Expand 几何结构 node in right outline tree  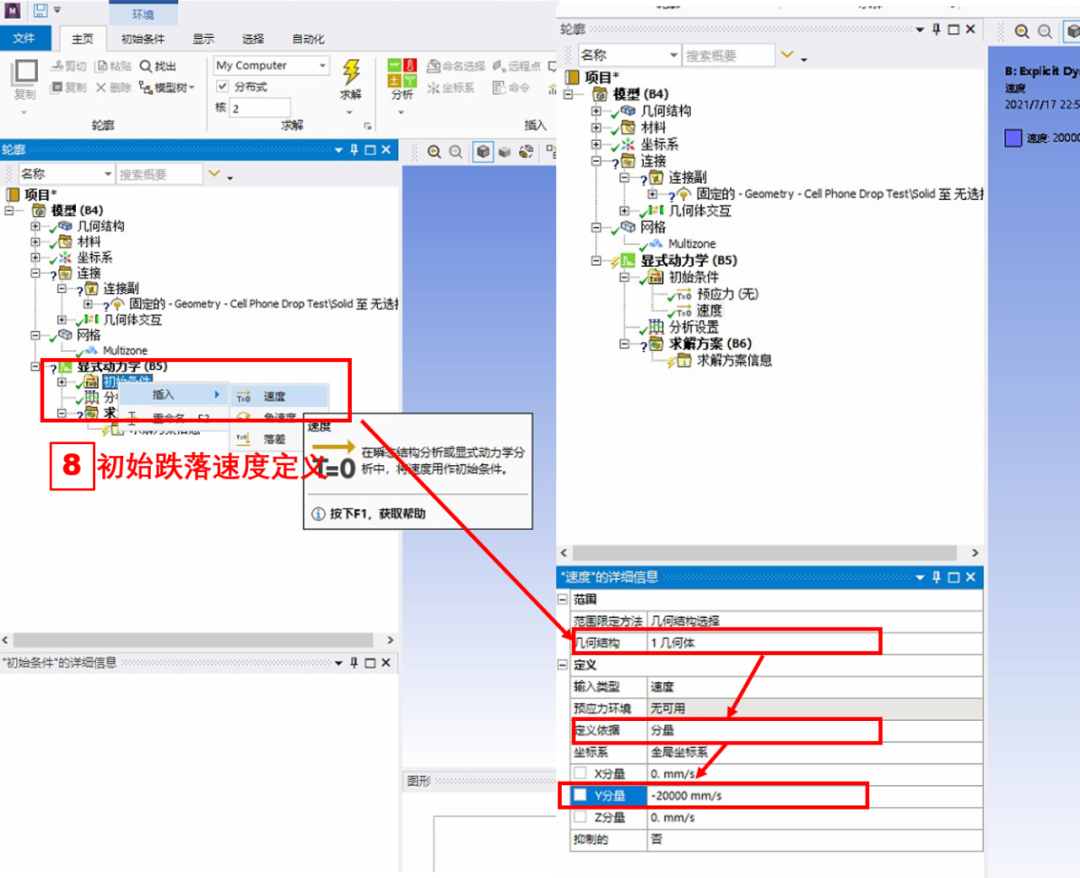(596, 110)
